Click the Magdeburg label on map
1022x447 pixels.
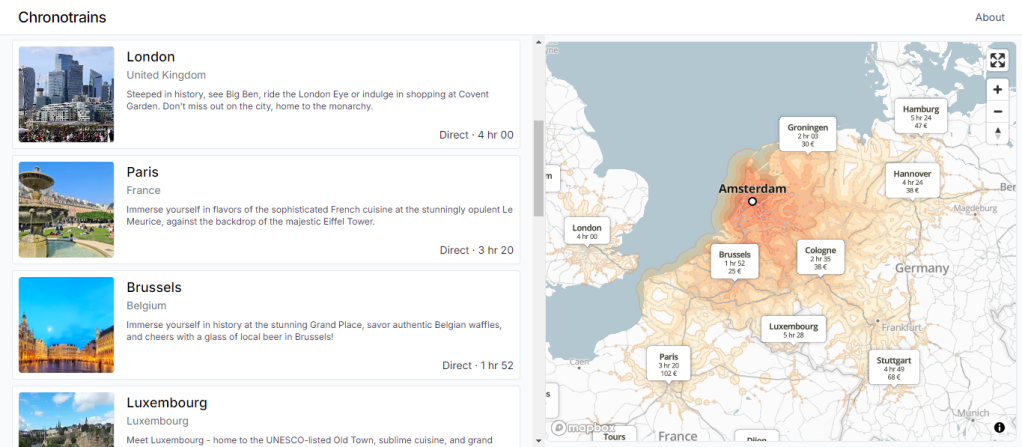976,208
